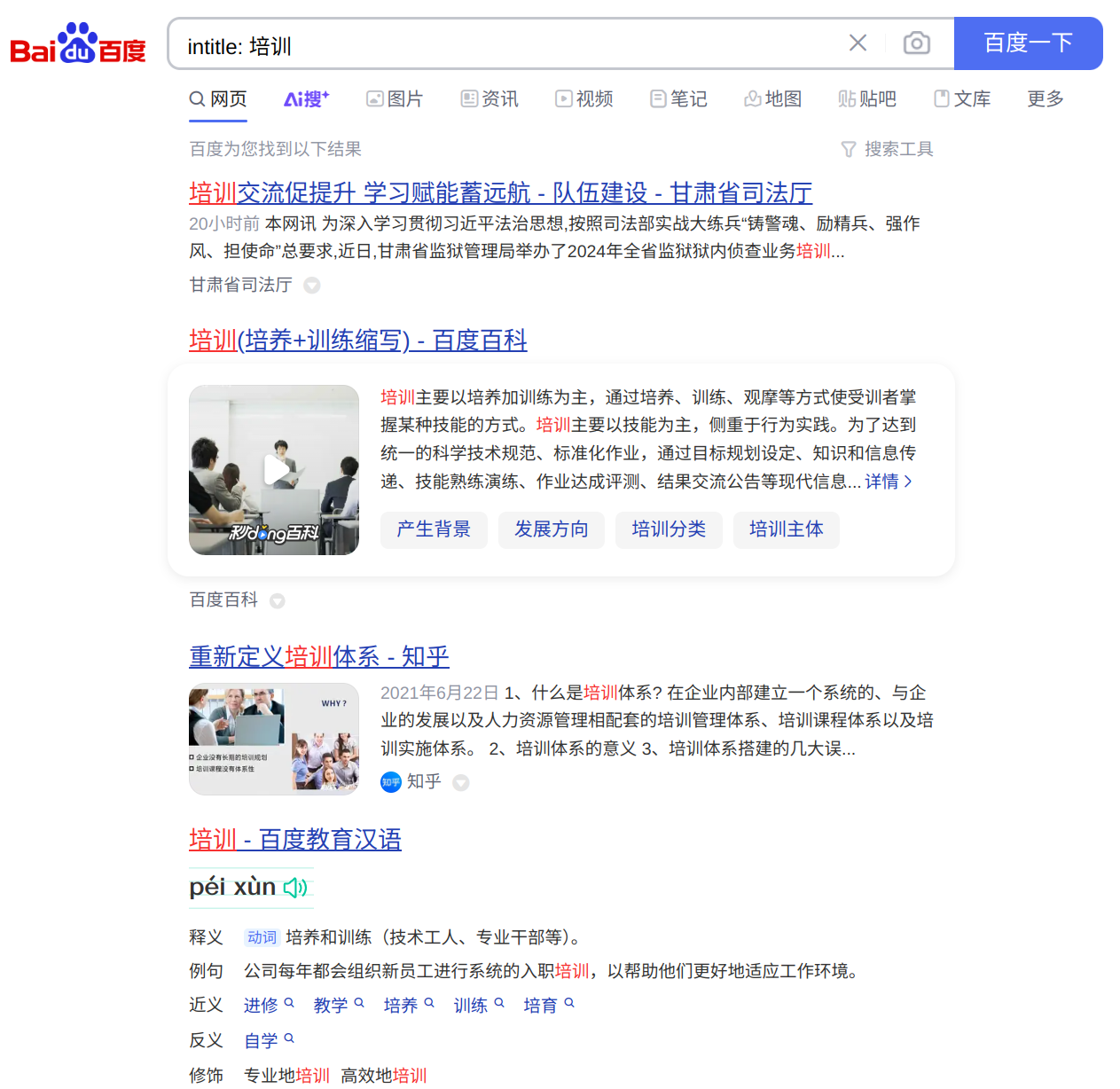Switch to the 文库 tab
Viewport: 1120px width, 1089px height.
[962, 98]
